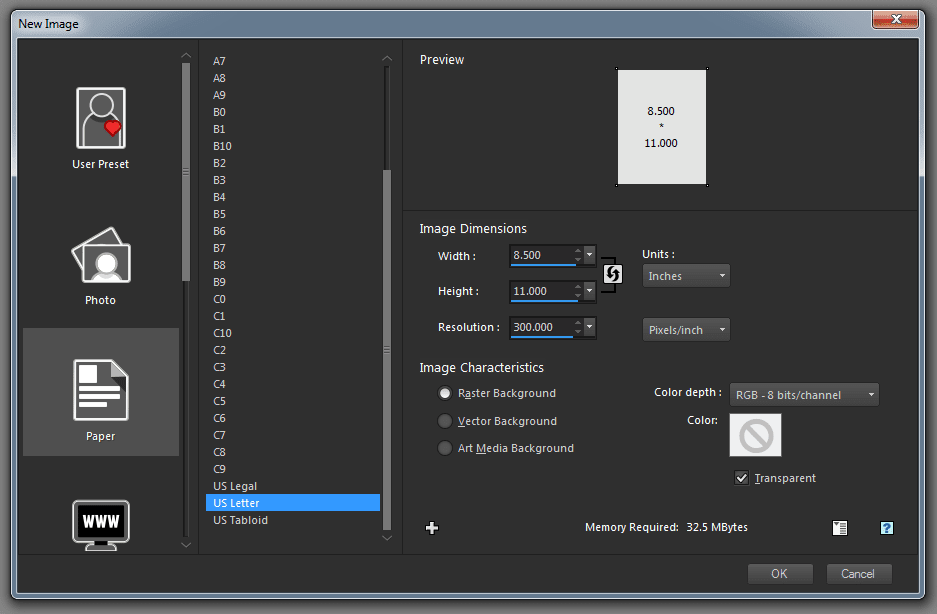The width and height of the screenshot is (937, 614).
Task: Expand the Pixels/inch resolution units dropdown
Action: click(x=686, y=330)
